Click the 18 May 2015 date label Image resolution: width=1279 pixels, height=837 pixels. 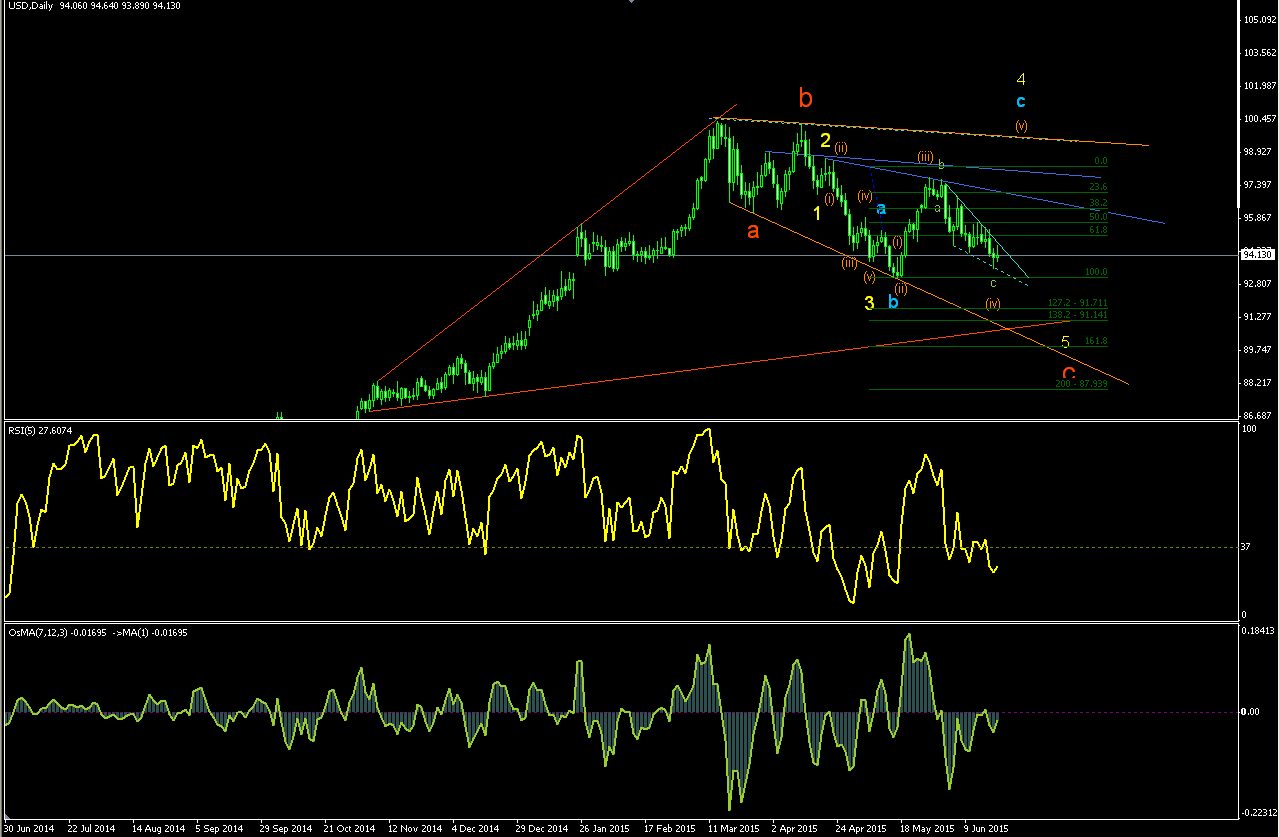pos(925,829)
